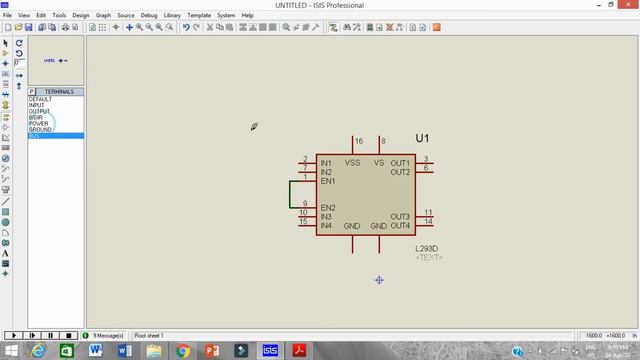The height and width of the screenshot is (360, 640).
Task: Click the New Design file icon
Action: pyautogui.click(x=8, y=27)
